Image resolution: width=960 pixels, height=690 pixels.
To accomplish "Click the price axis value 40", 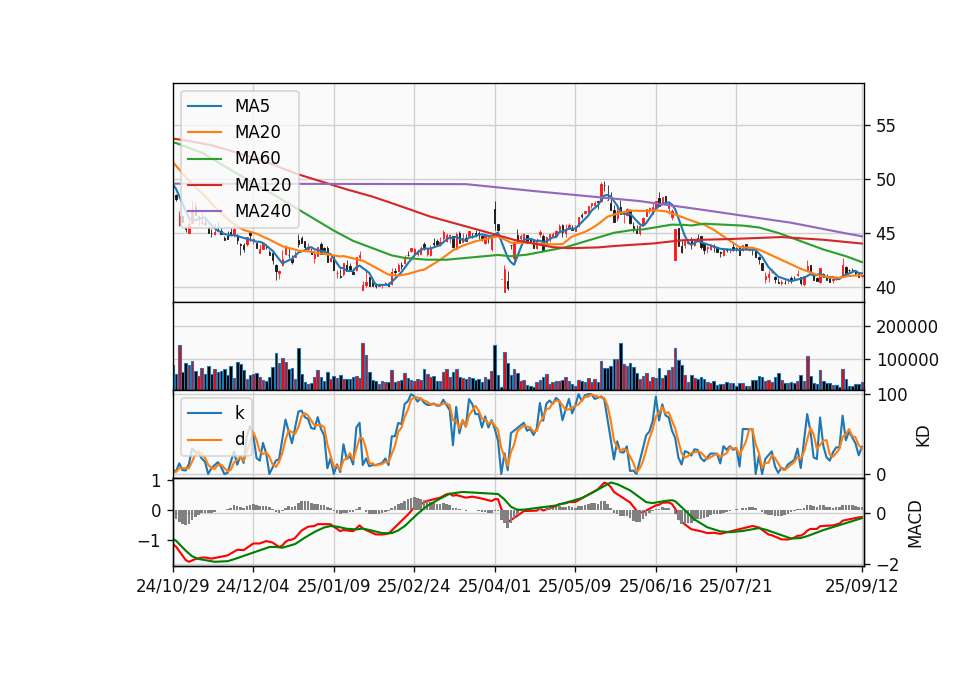I will [x=886, y=288].
